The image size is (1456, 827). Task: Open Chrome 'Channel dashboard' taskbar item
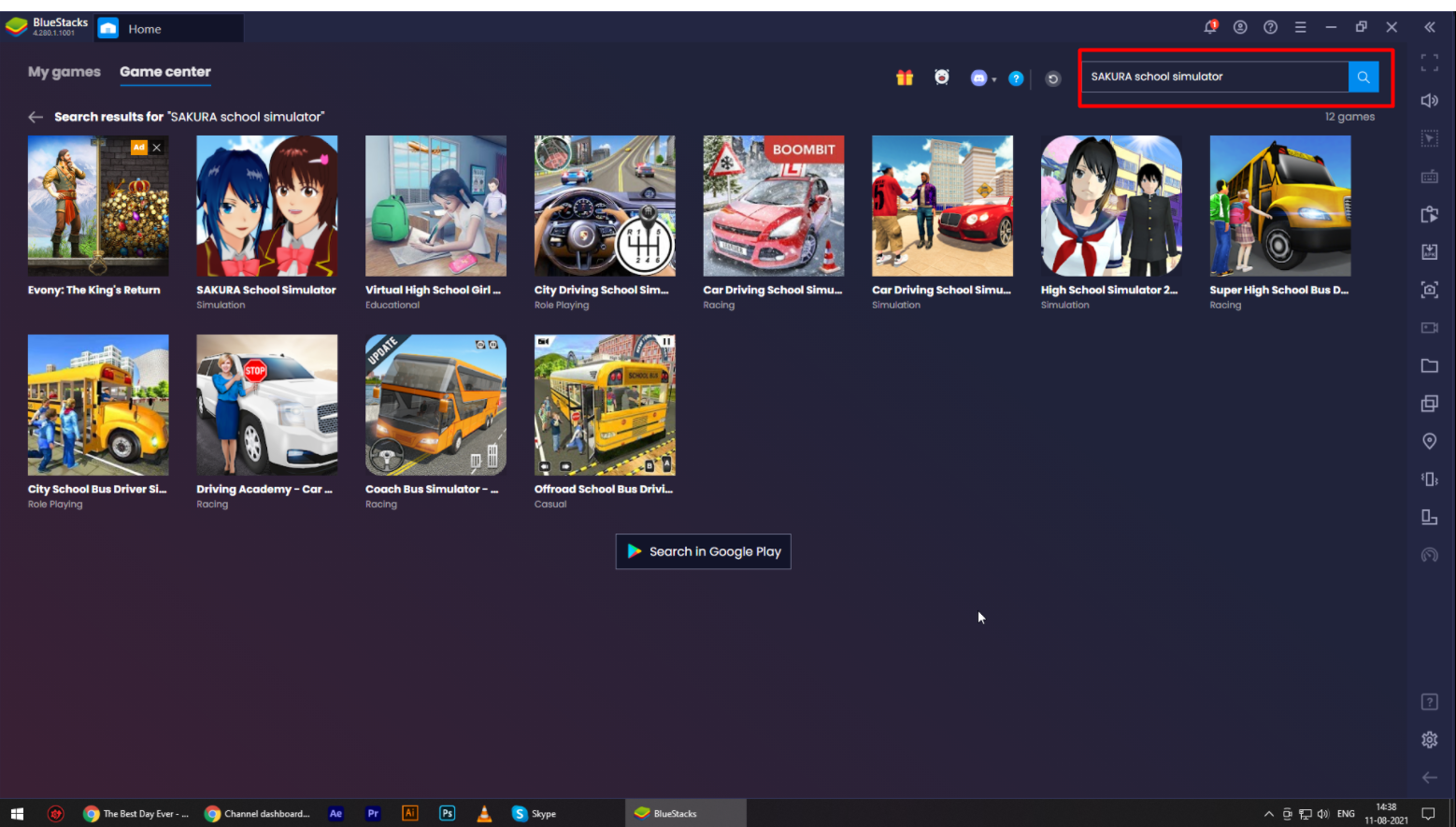point(257,814)
